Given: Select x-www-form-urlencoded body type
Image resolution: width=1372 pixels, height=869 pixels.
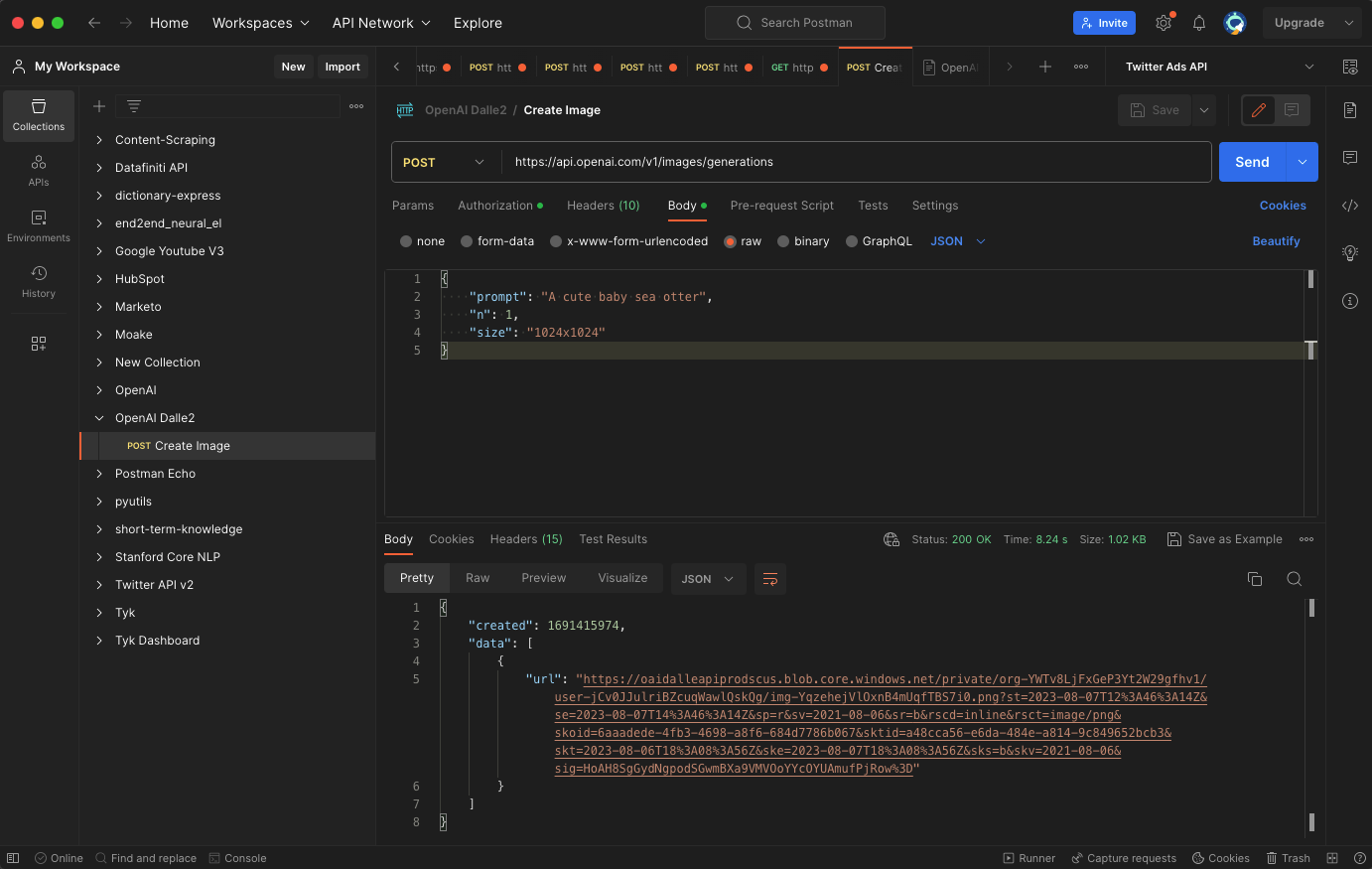Looking at the screenshot, I should pos(556,241).
